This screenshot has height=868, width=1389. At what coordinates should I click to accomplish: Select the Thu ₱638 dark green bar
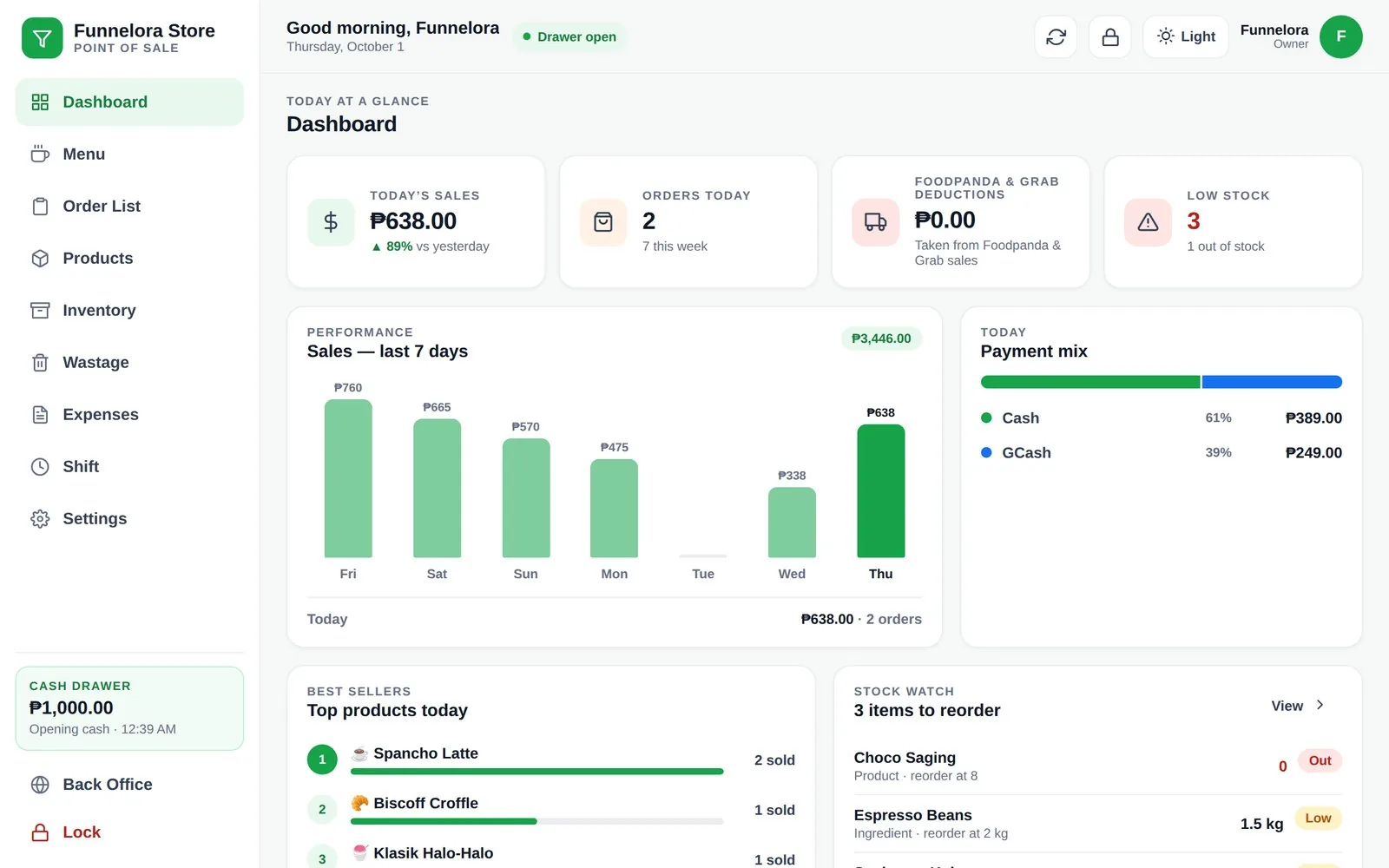point(880,491)
